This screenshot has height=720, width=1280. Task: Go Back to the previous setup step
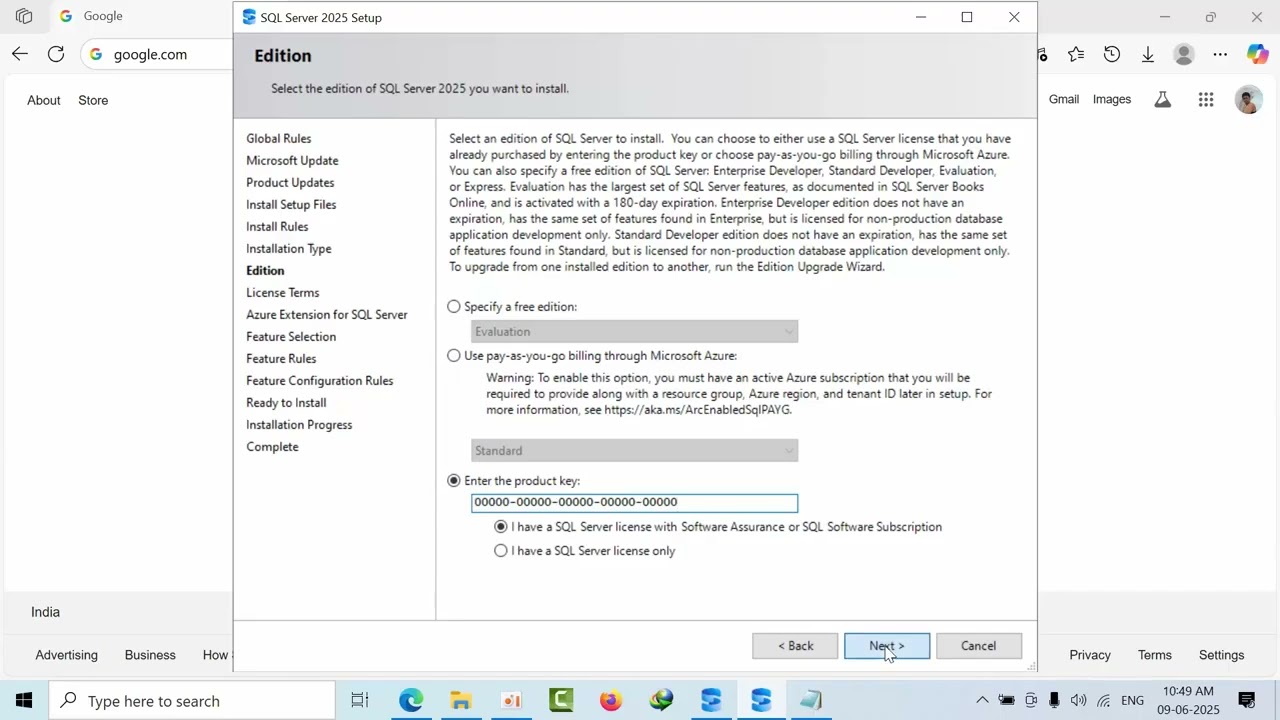tap(795, 646)
